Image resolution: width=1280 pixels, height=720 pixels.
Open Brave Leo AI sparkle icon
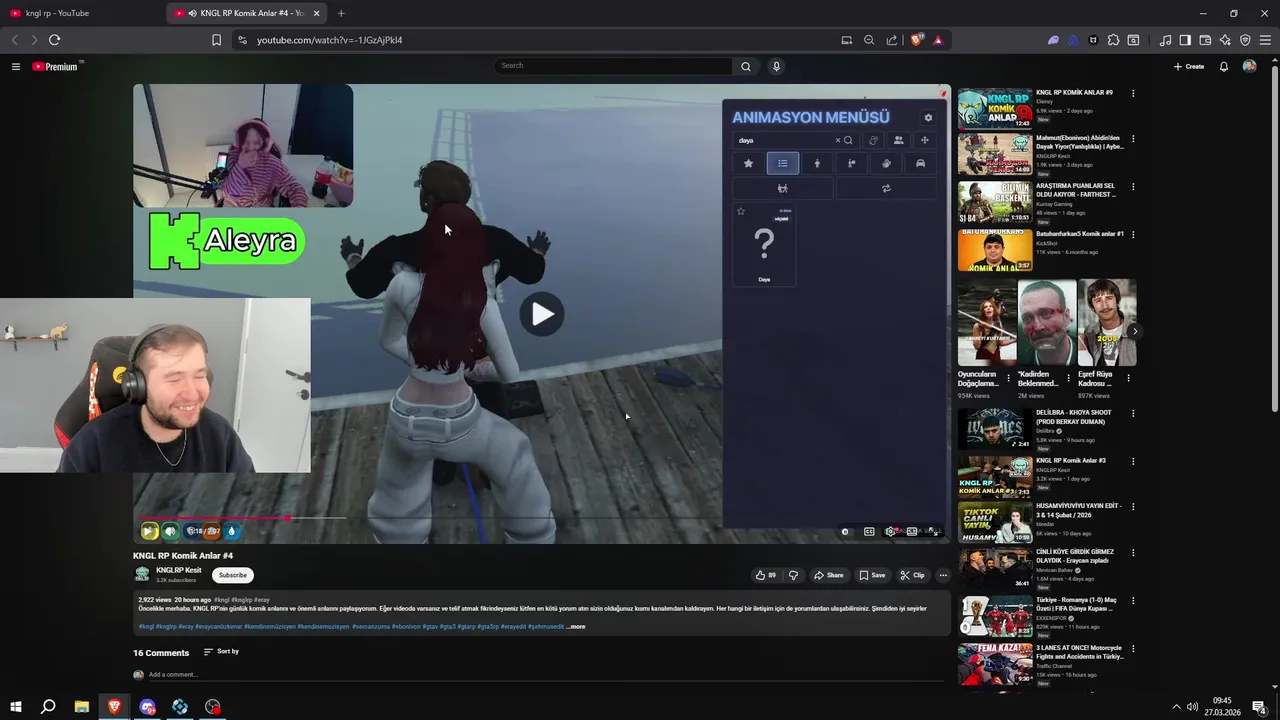pos(1225,40)
